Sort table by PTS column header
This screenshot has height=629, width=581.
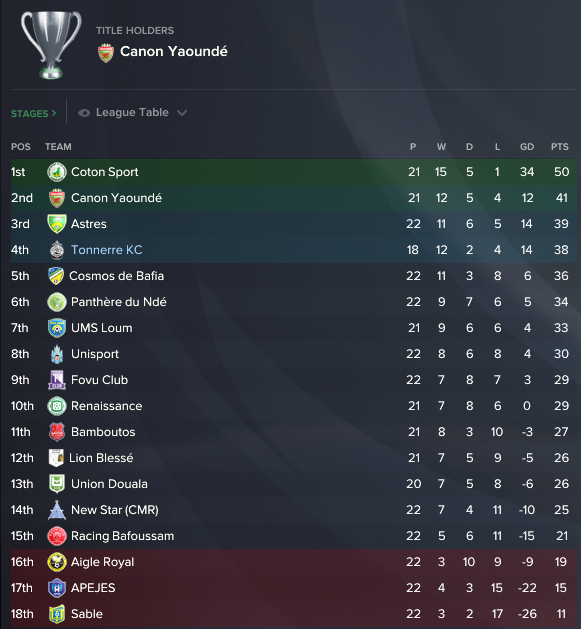coord(560,147)
